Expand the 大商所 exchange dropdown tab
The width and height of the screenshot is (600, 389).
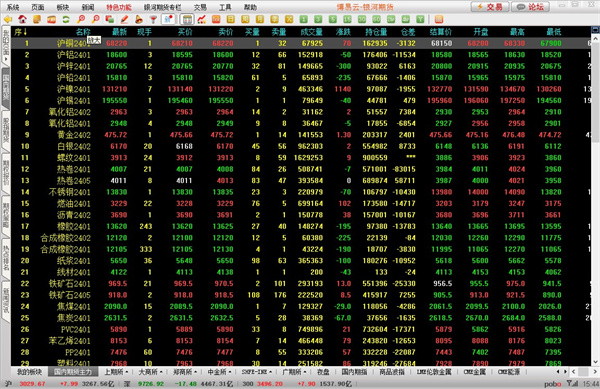point(150,372)
